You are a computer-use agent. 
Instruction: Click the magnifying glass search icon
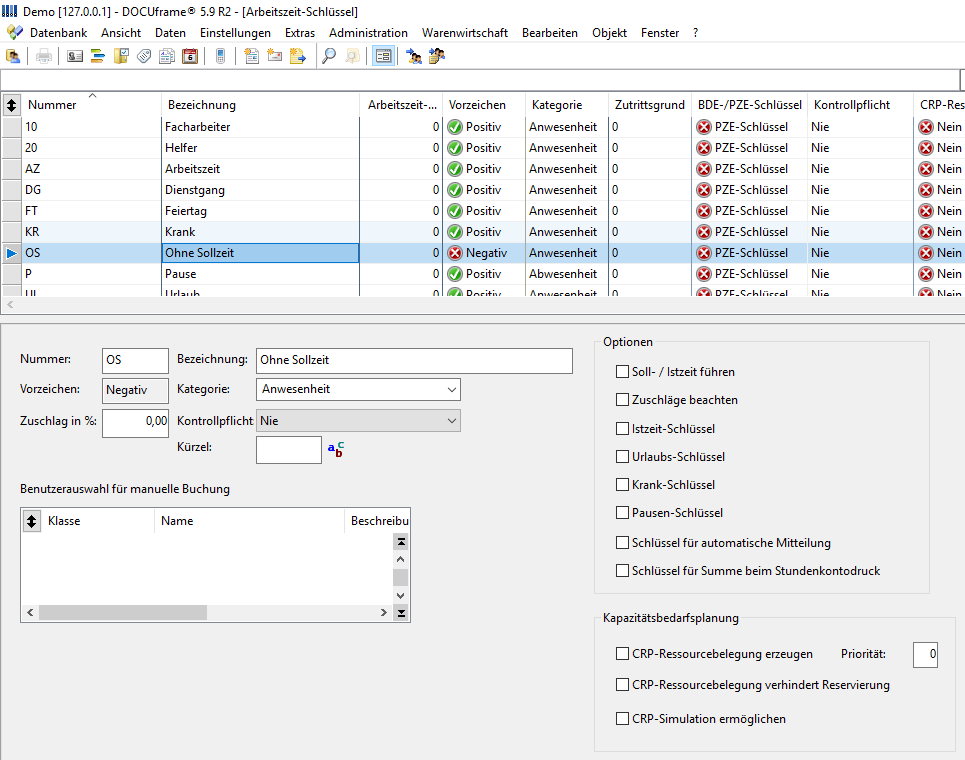click(x=329, y=57)
